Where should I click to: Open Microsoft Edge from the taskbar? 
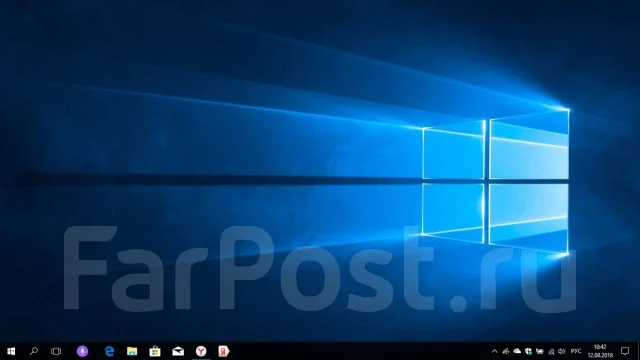click(x=109, y=351)
